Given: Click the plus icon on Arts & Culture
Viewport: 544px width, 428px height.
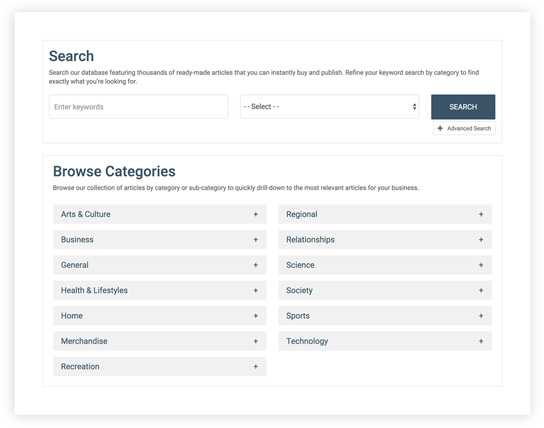Looking at the screenshot, I should [256, 214].
